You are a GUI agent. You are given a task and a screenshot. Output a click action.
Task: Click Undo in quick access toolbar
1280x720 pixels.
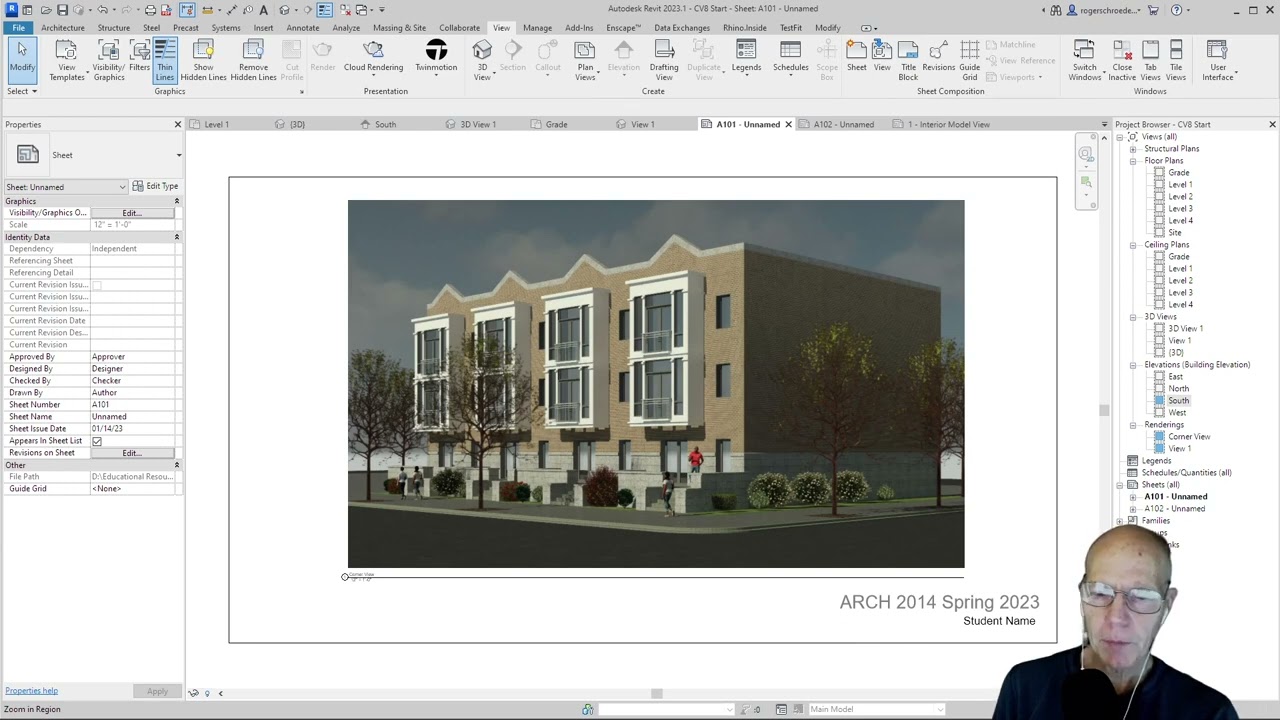coord(102,10)
